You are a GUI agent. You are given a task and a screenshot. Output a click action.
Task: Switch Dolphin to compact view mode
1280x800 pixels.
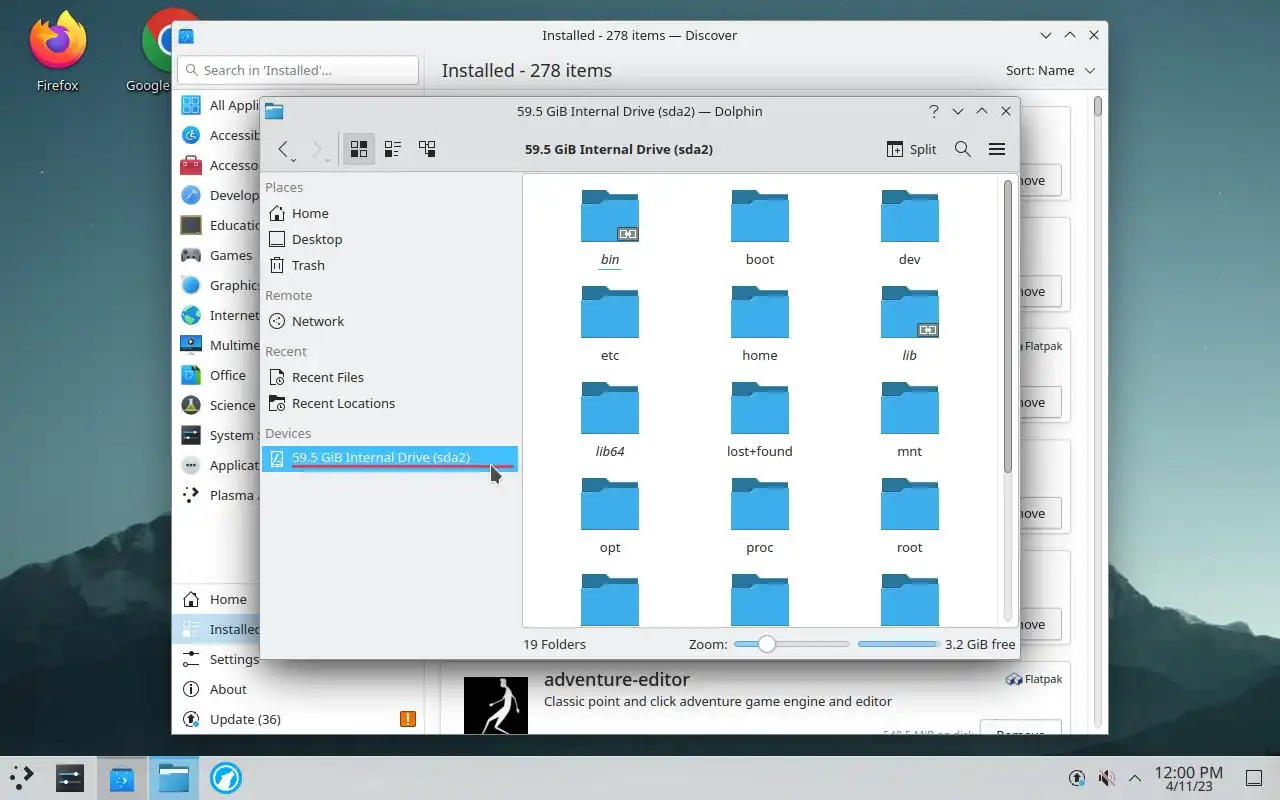click(393, 149)
